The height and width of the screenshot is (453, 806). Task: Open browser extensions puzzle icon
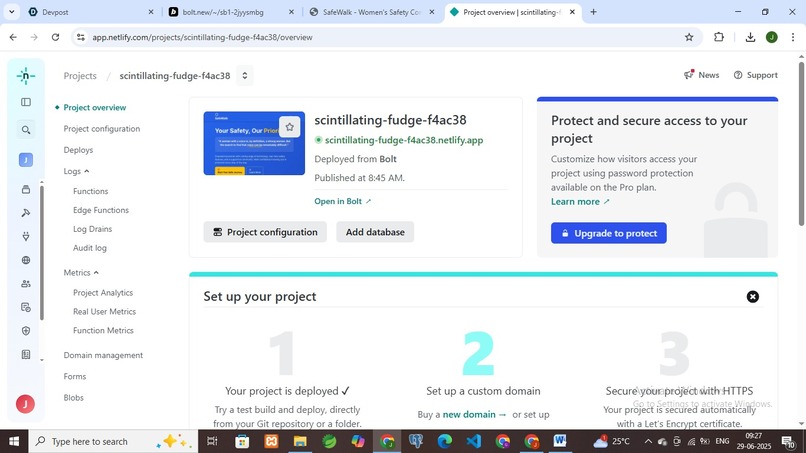719,37
